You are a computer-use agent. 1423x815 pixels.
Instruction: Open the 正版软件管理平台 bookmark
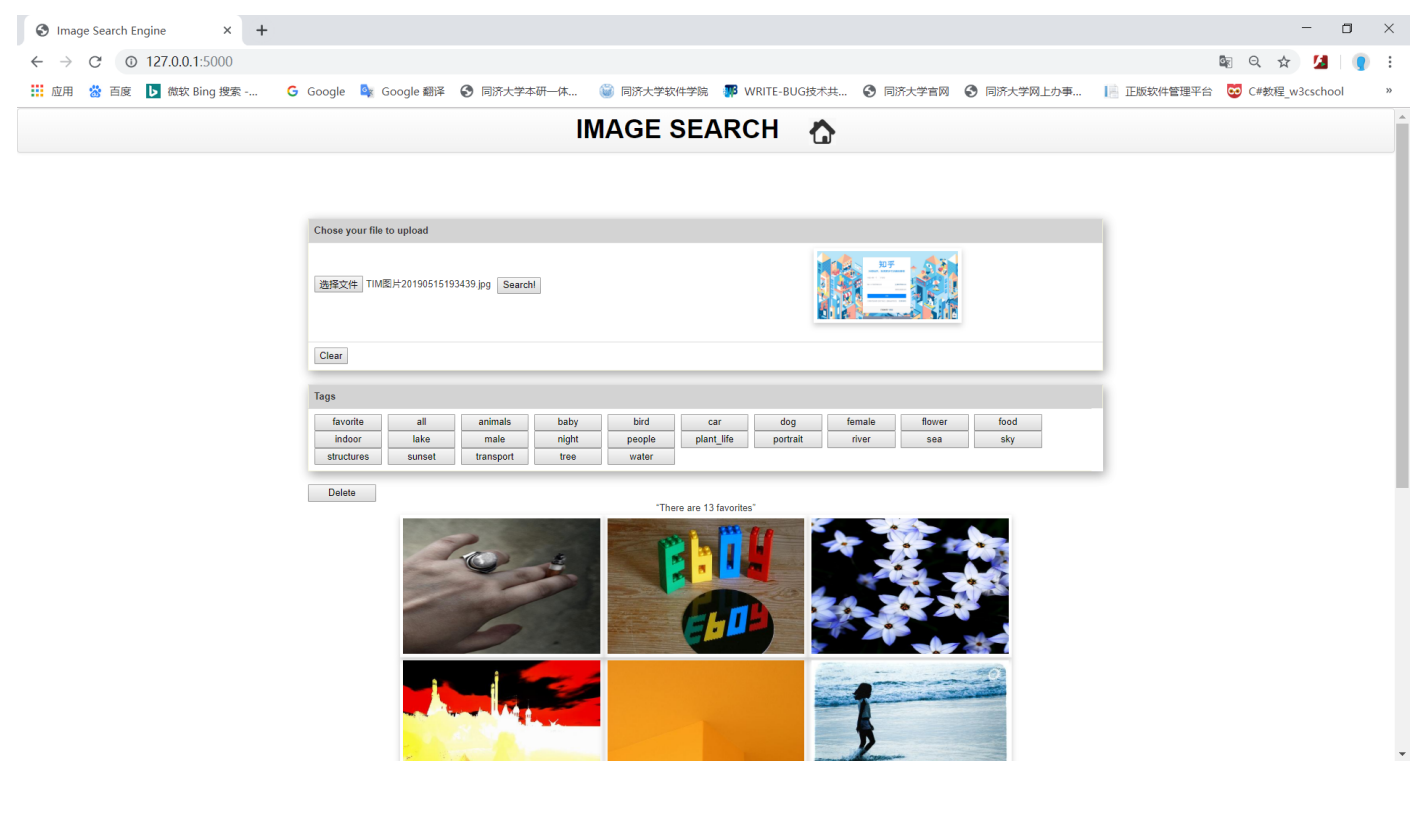[1158, 91]
